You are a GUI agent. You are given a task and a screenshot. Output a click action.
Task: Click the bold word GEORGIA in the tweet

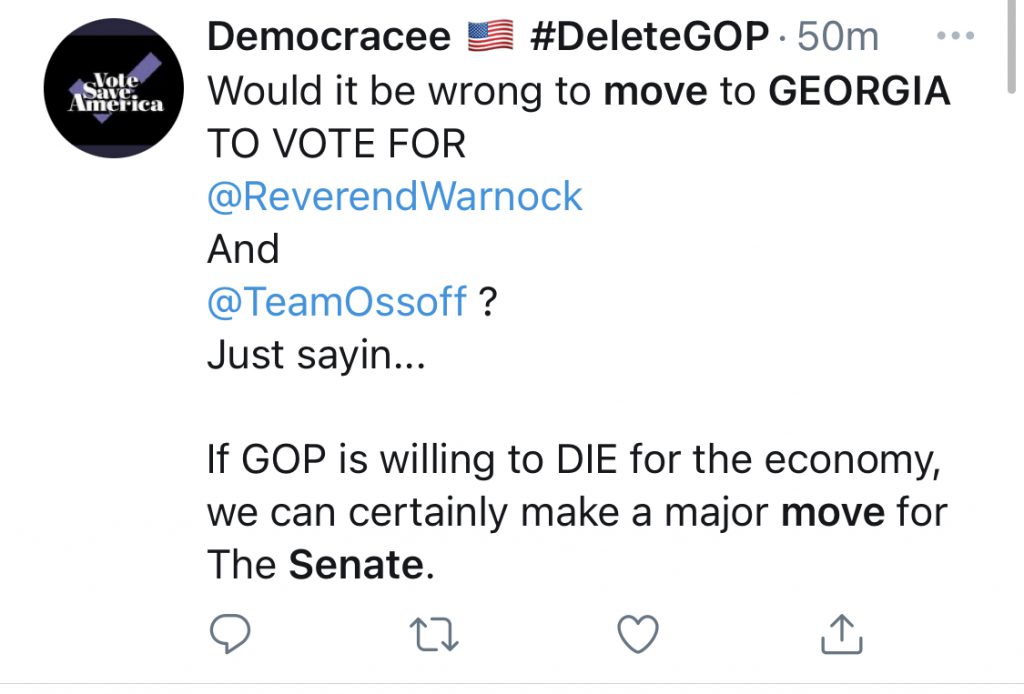coord(859,91)
